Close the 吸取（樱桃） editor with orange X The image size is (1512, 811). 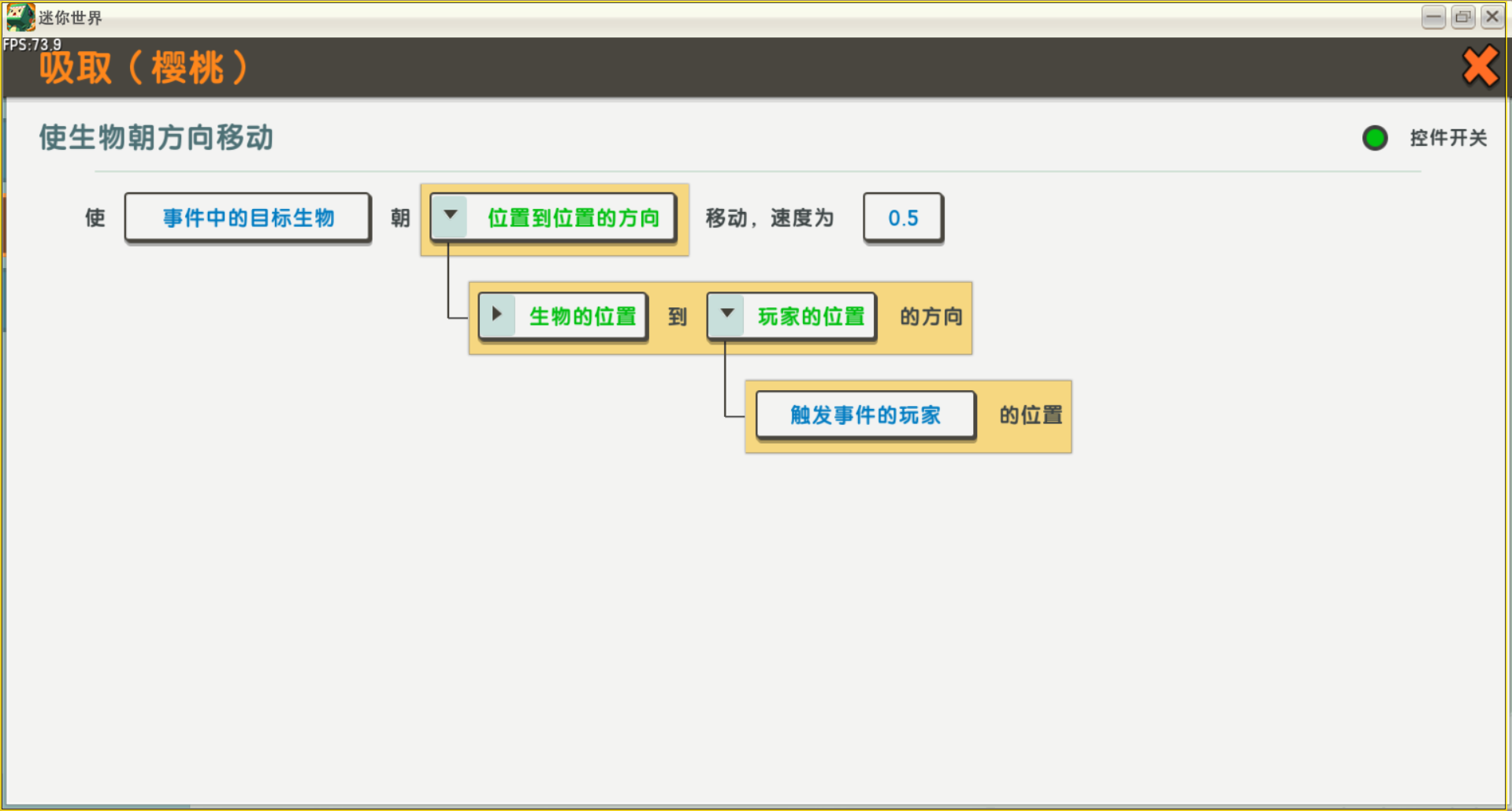[x=1480, y=67]
